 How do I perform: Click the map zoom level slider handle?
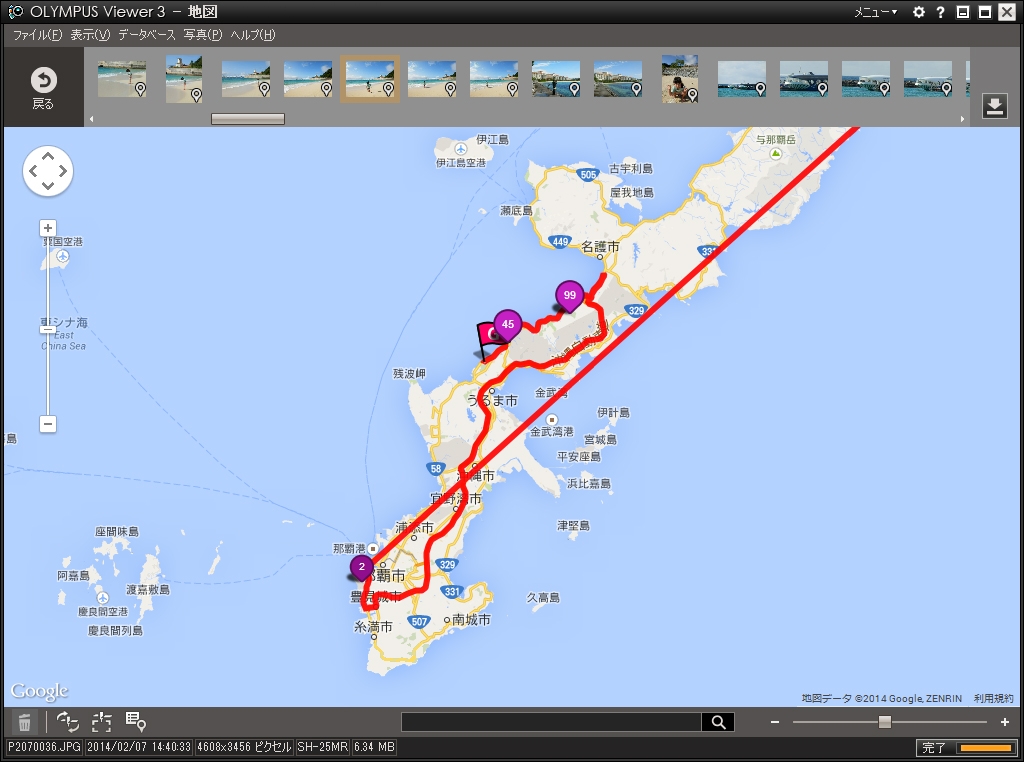click(x=48, y=328)
